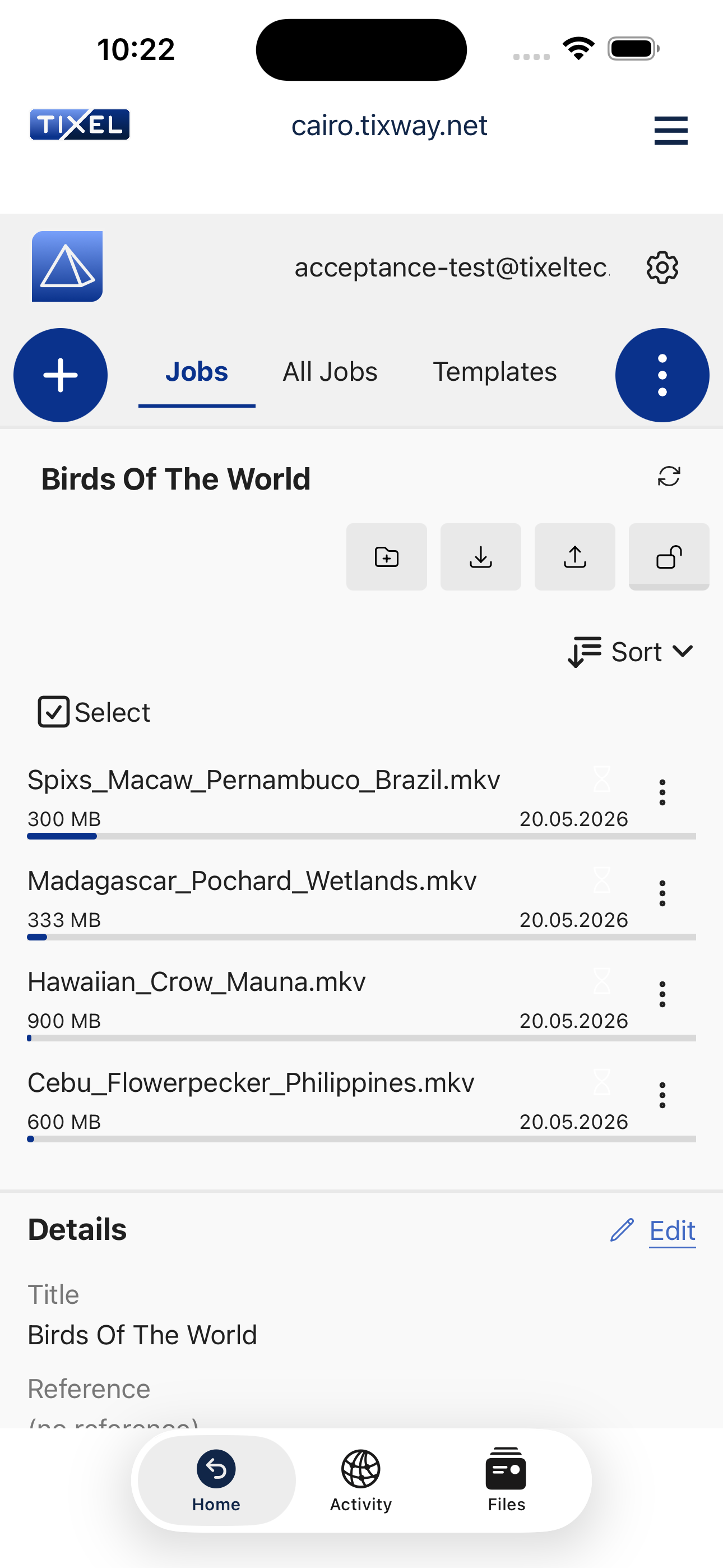
Task: Switch to the All Jobs tab
Action: coord(330,372)
